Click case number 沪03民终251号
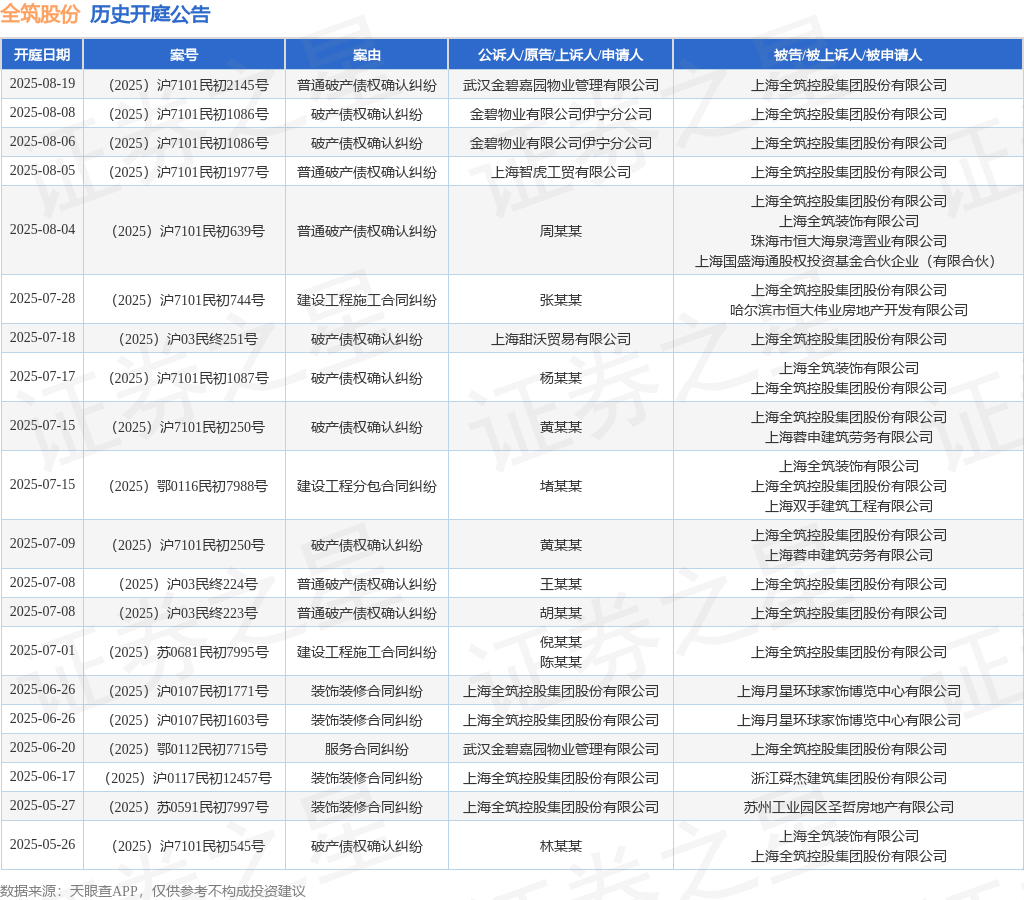The image size is (1024, 900). pos(189,339)
